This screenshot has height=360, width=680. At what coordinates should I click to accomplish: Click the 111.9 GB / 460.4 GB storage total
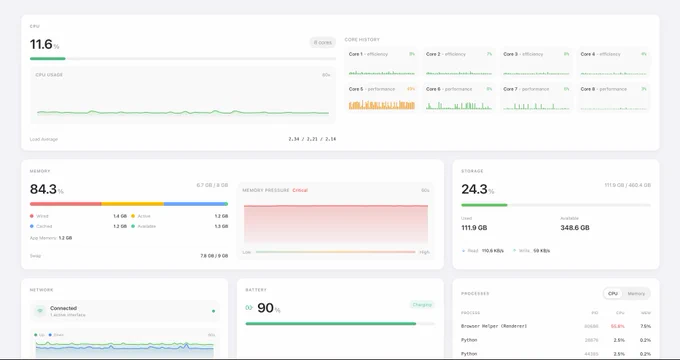click(628, 185)
